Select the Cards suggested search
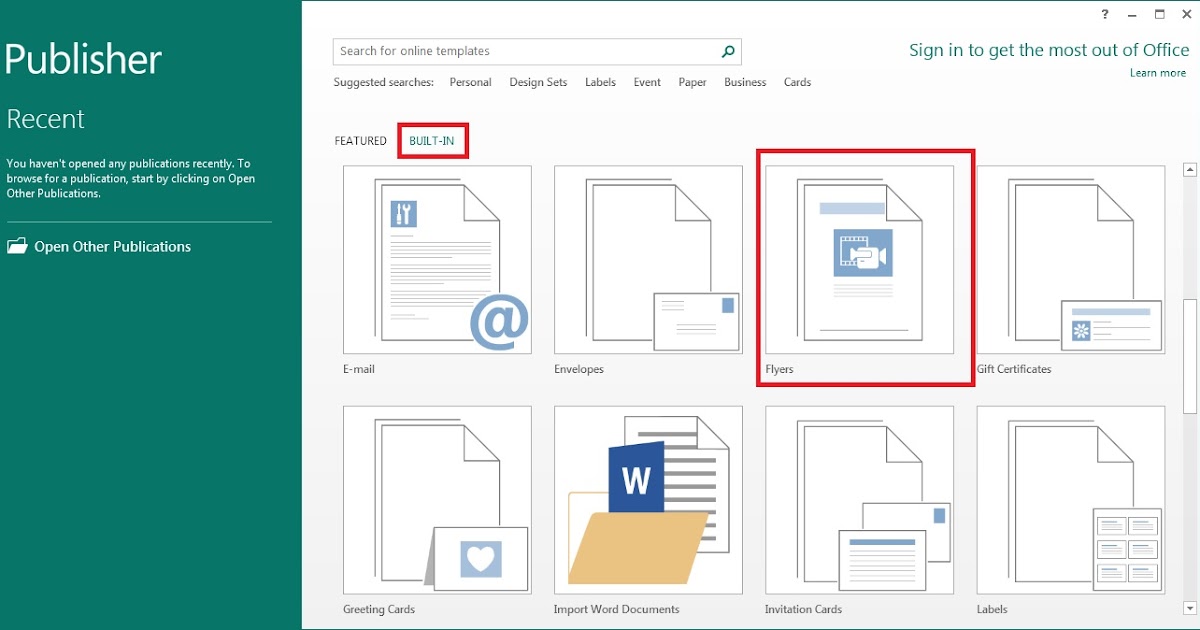Image resolution: width=1200 pixels, height=630 pixels. click(x=797, y=82)
